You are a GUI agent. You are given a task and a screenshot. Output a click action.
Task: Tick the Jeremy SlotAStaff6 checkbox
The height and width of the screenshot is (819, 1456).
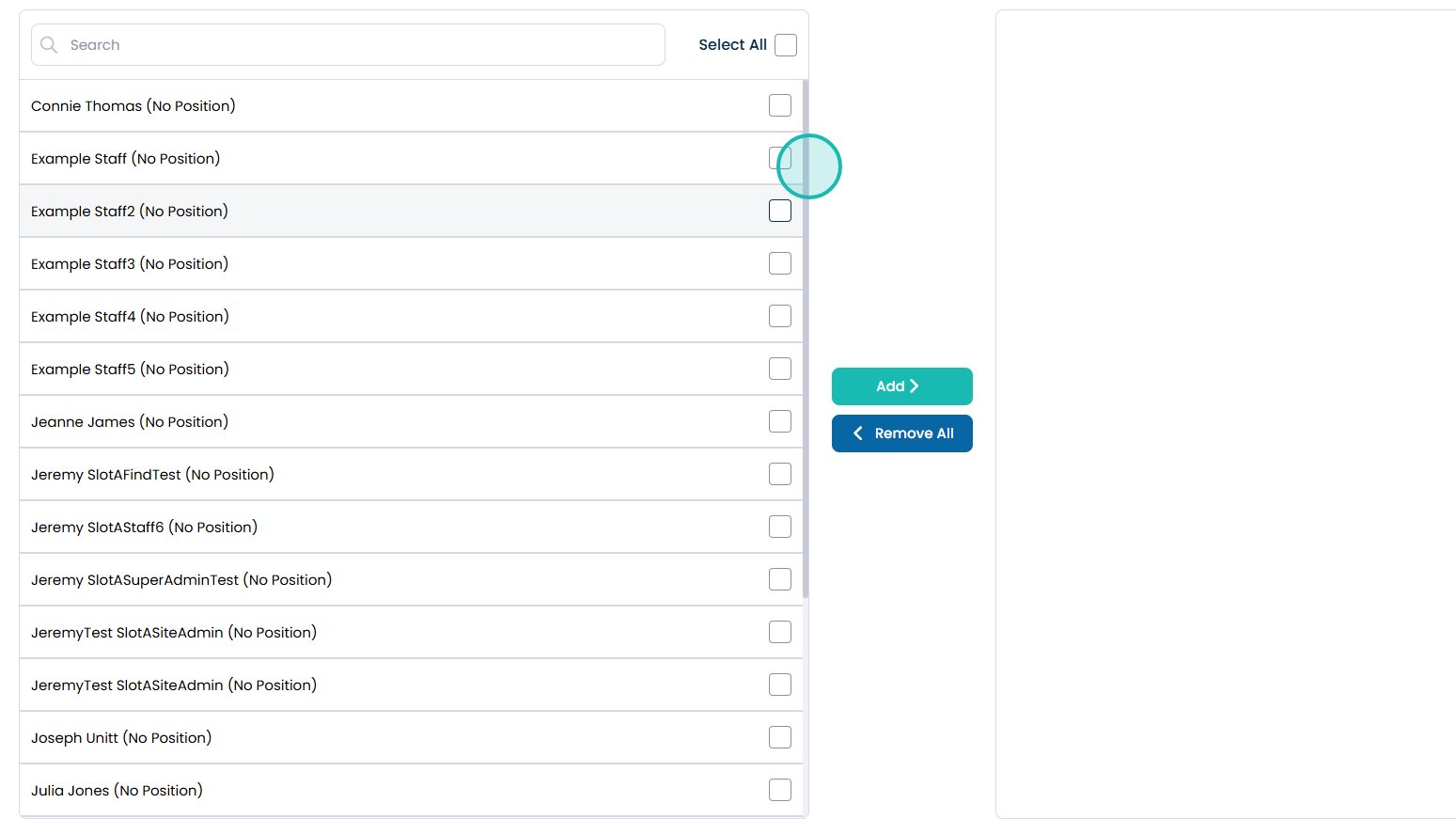point(780,527)
